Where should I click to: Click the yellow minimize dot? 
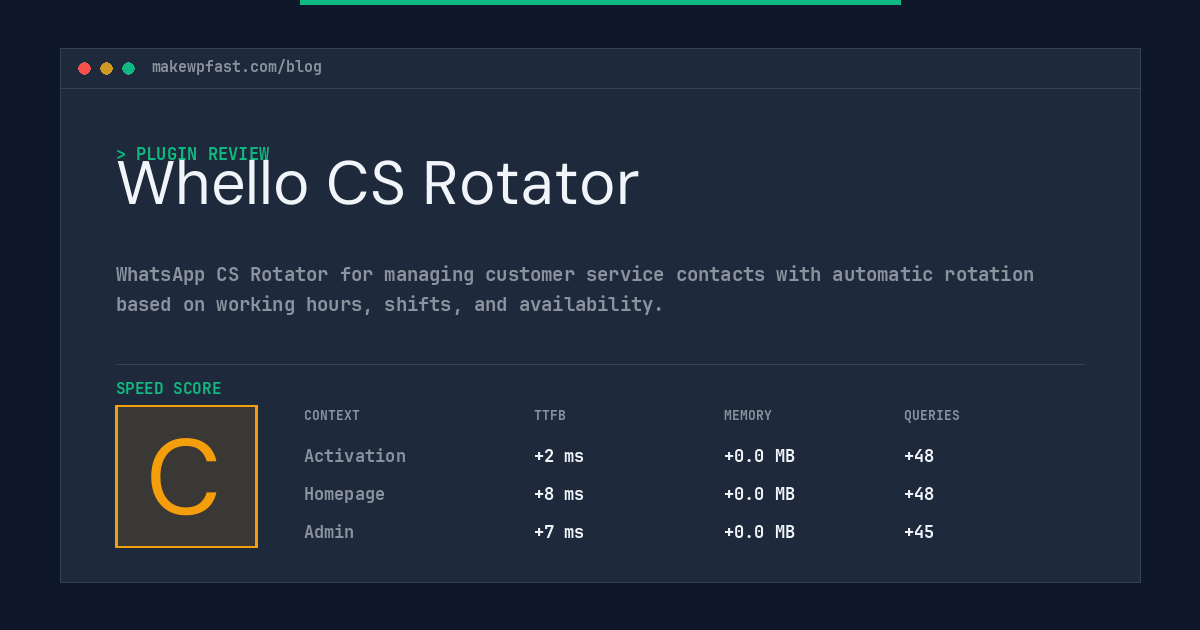pos(106,68)
